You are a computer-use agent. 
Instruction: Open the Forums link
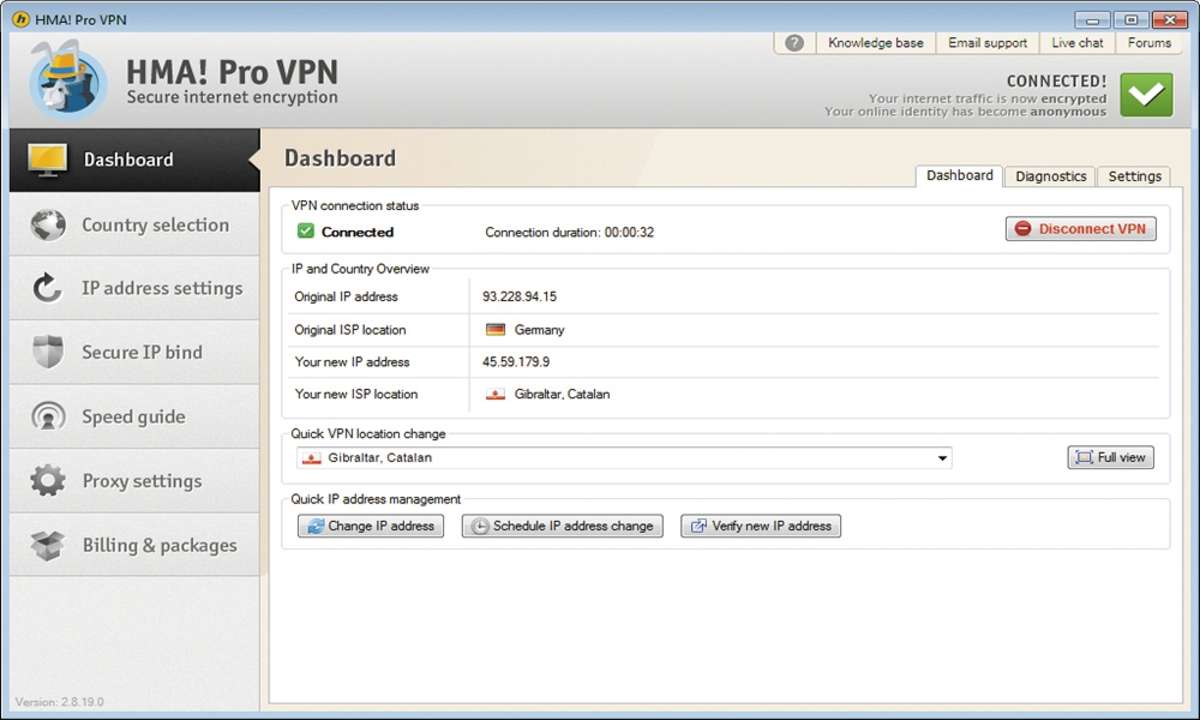pyautogui.click(x=1149, y=43)
